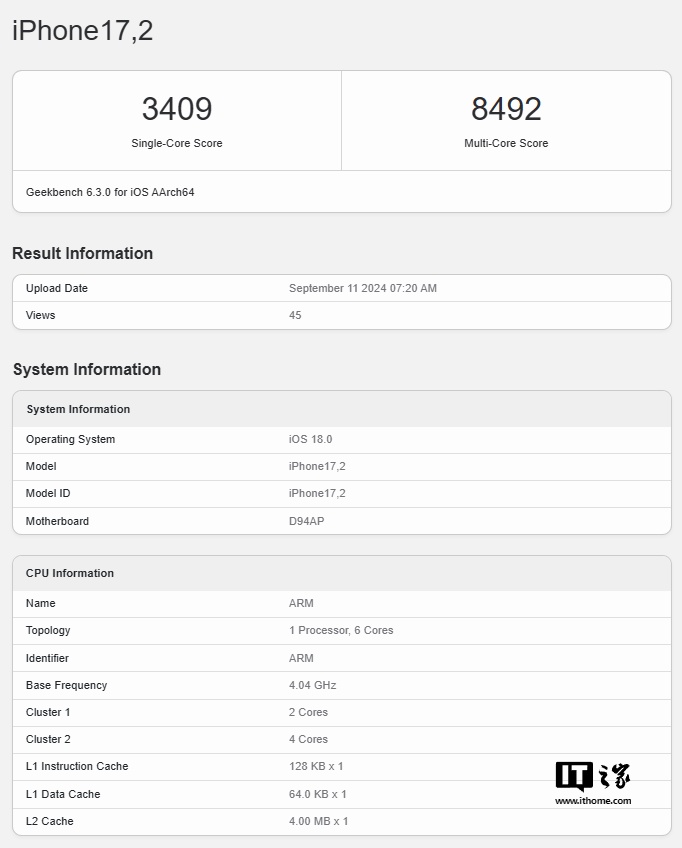Click the iPhone17,2 page title
The height and width of the screenshot is (848, 682).
82,31
